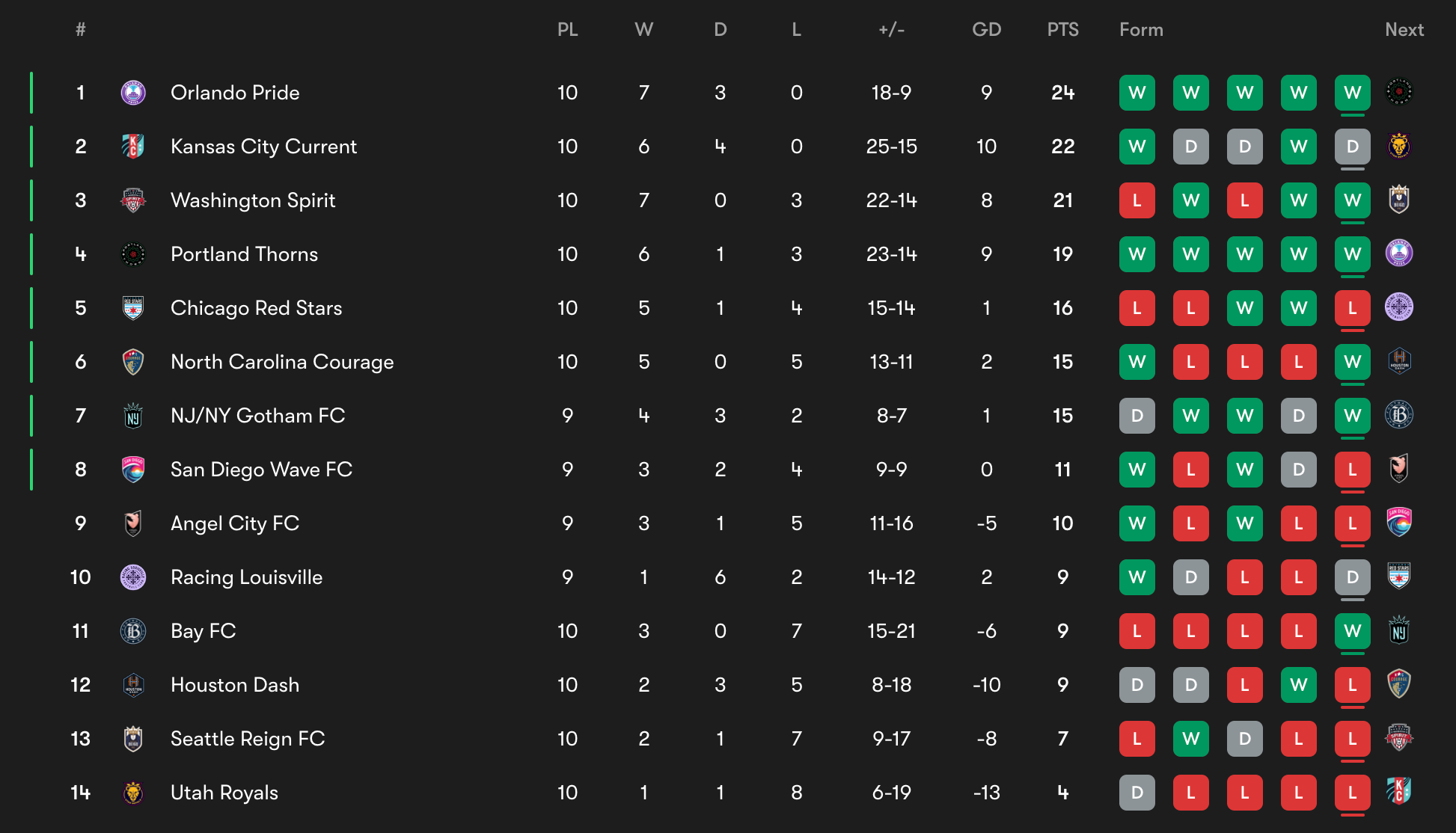Viewport: 1456px width, 833px height.
Task: Click the Houston Dash team crest
Action: point(133,685)
